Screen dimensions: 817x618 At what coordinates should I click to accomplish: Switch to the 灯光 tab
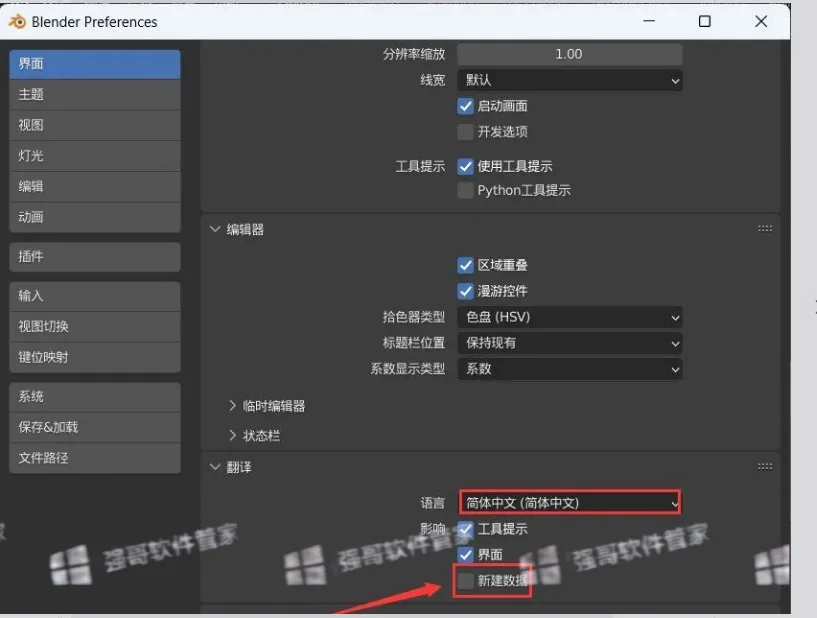pyautogui.click(x=95, y=156)
